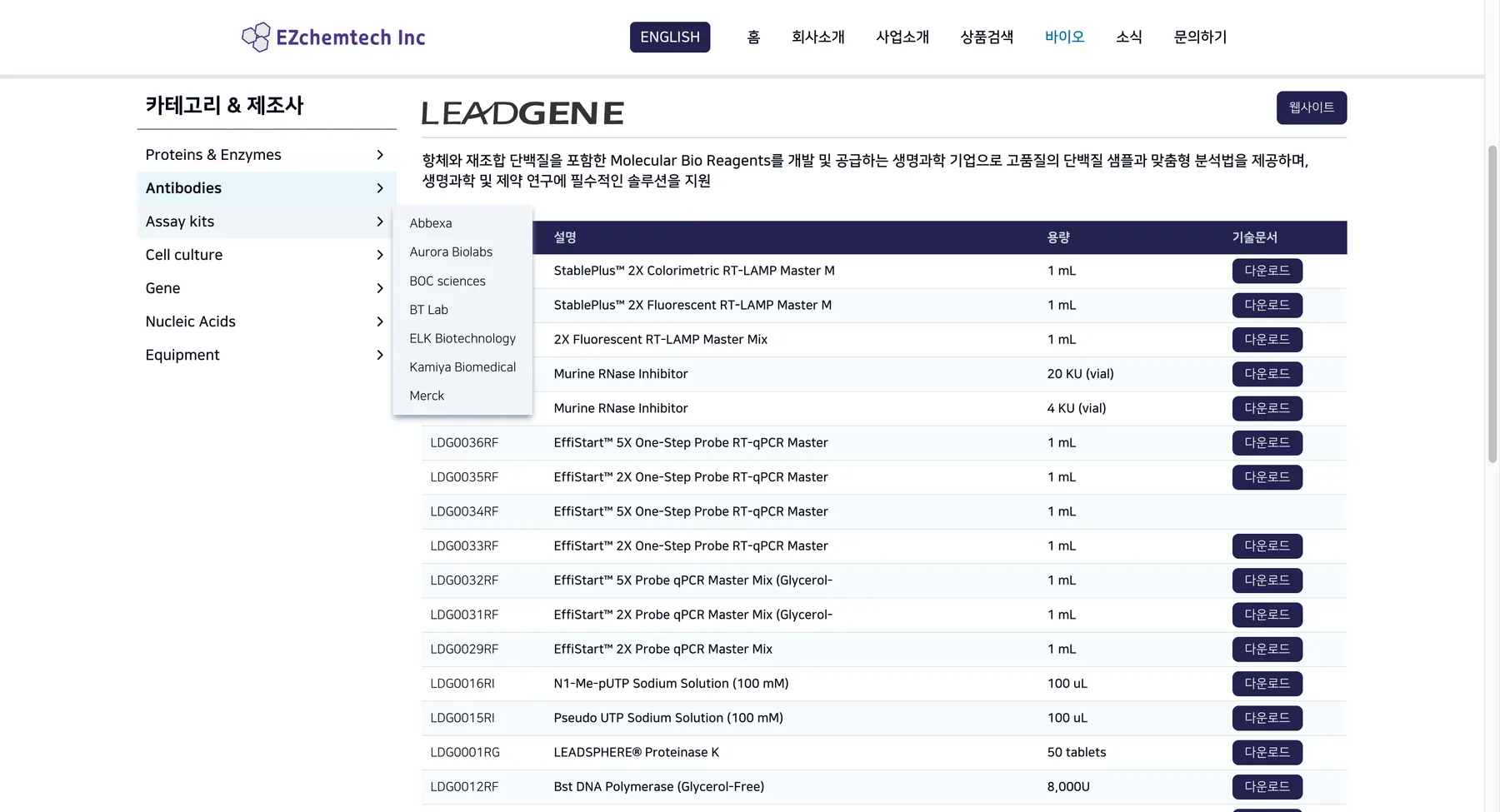1500x812 pixels.
Task: Switch site language with ENGLISH button
Action: [x=670, y=37]
